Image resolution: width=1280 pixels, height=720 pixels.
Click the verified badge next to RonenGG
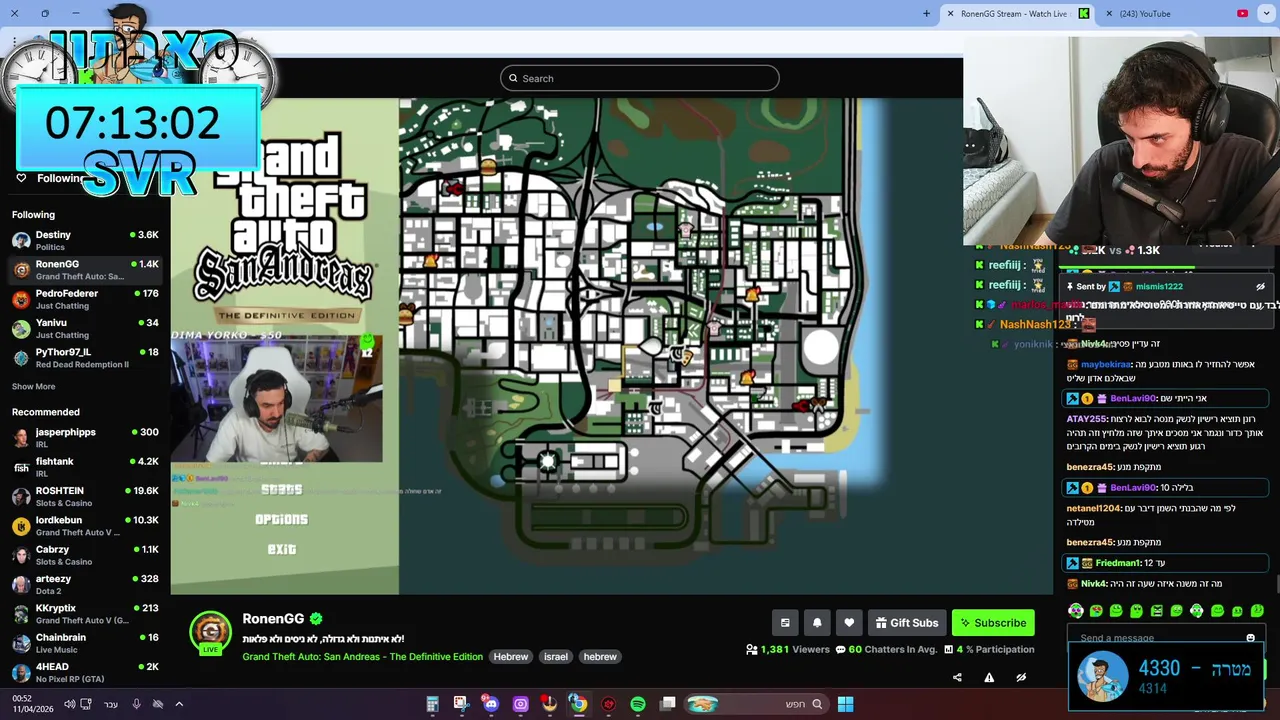tap(316, 619)
